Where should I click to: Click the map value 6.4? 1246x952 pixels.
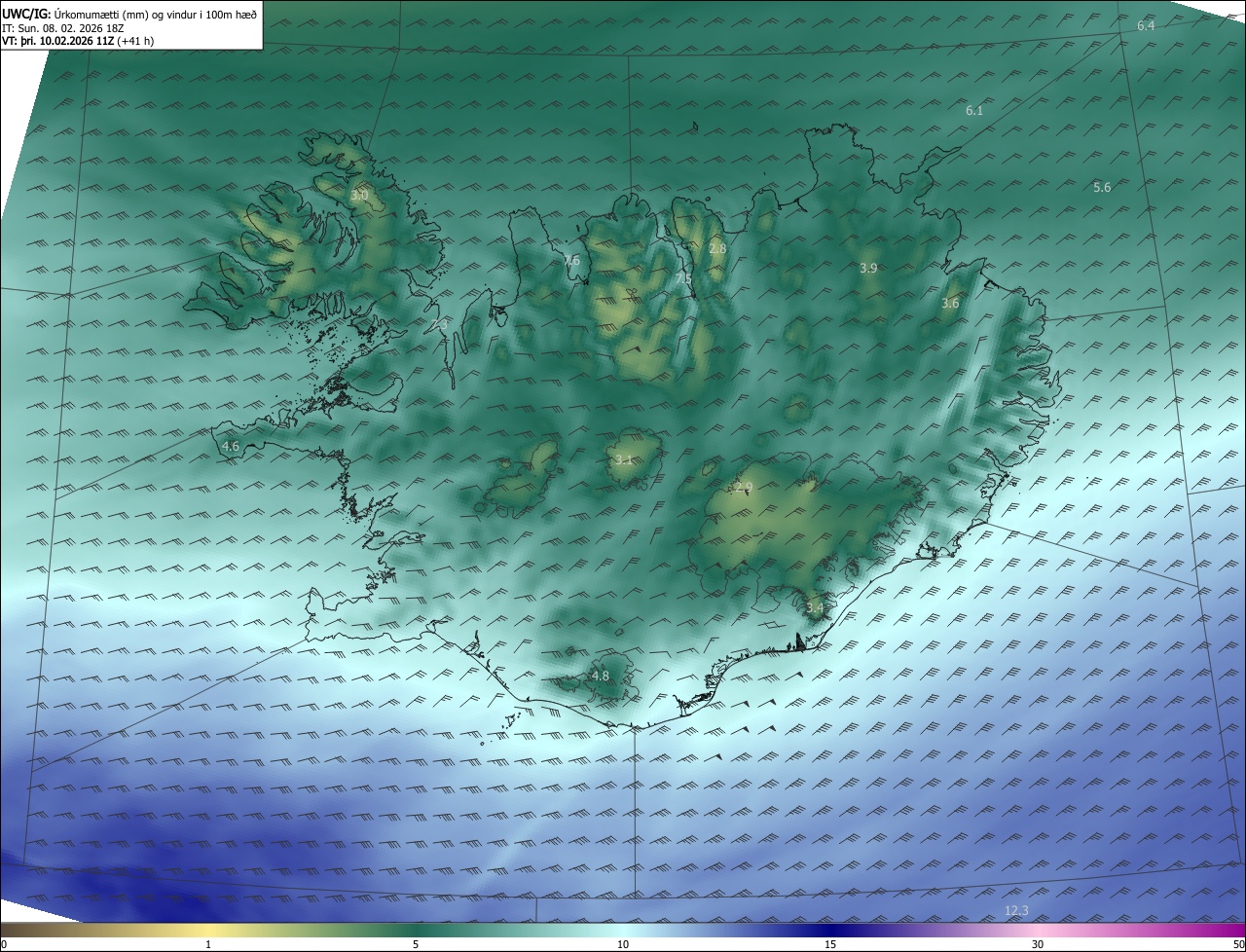point(1146,25)
